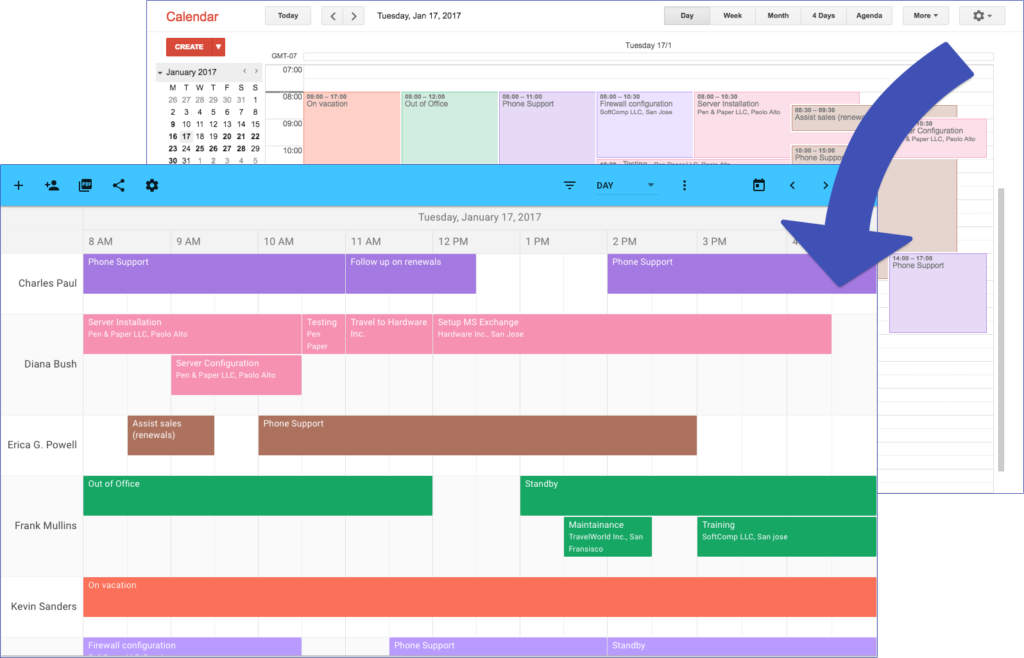Open the share icon in the blue toolbar
This screenshot has height=658, width=1024.
click(118, 185)
